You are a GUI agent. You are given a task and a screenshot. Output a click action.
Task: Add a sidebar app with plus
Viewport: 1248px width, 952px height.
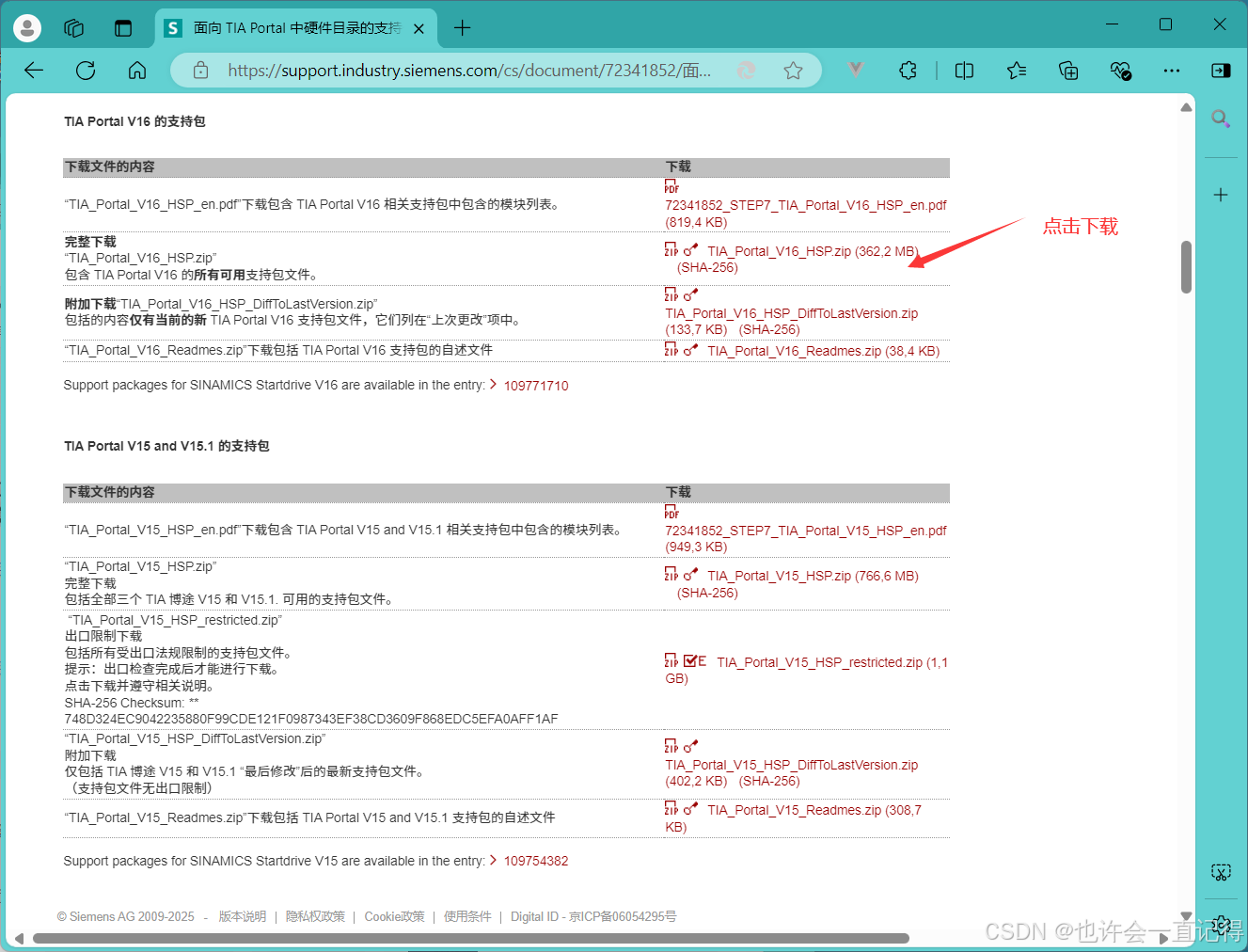coord(1221,195)
